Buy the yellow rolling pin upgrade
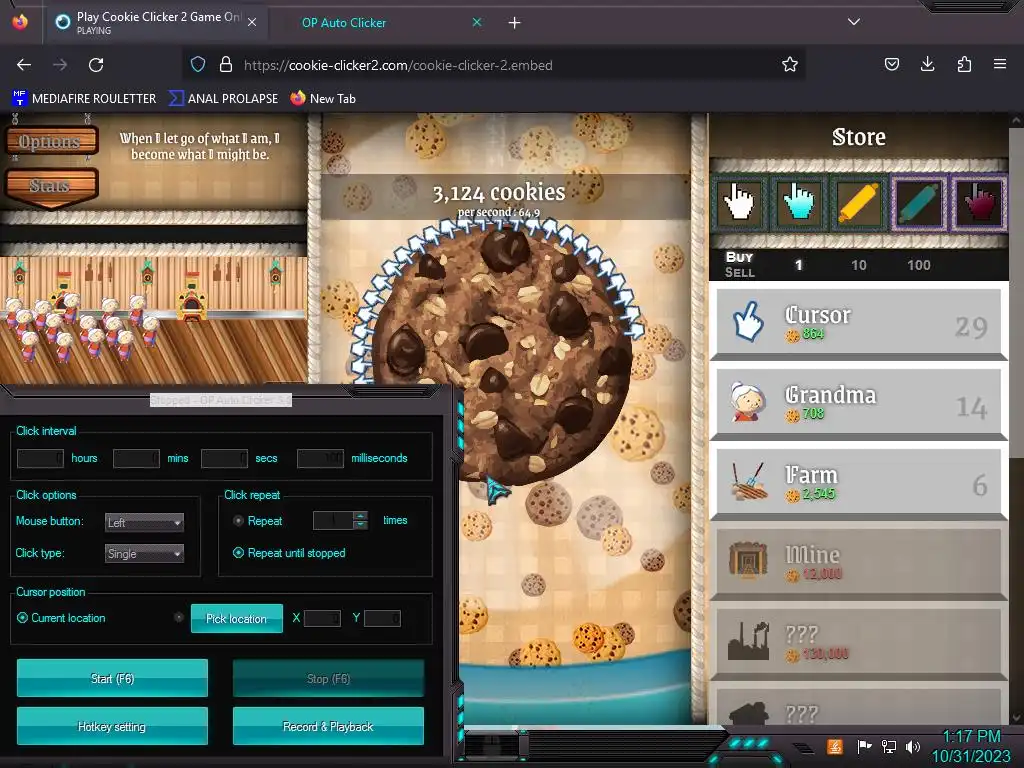This screenshot has height=768, width=1024. (859, 203)
